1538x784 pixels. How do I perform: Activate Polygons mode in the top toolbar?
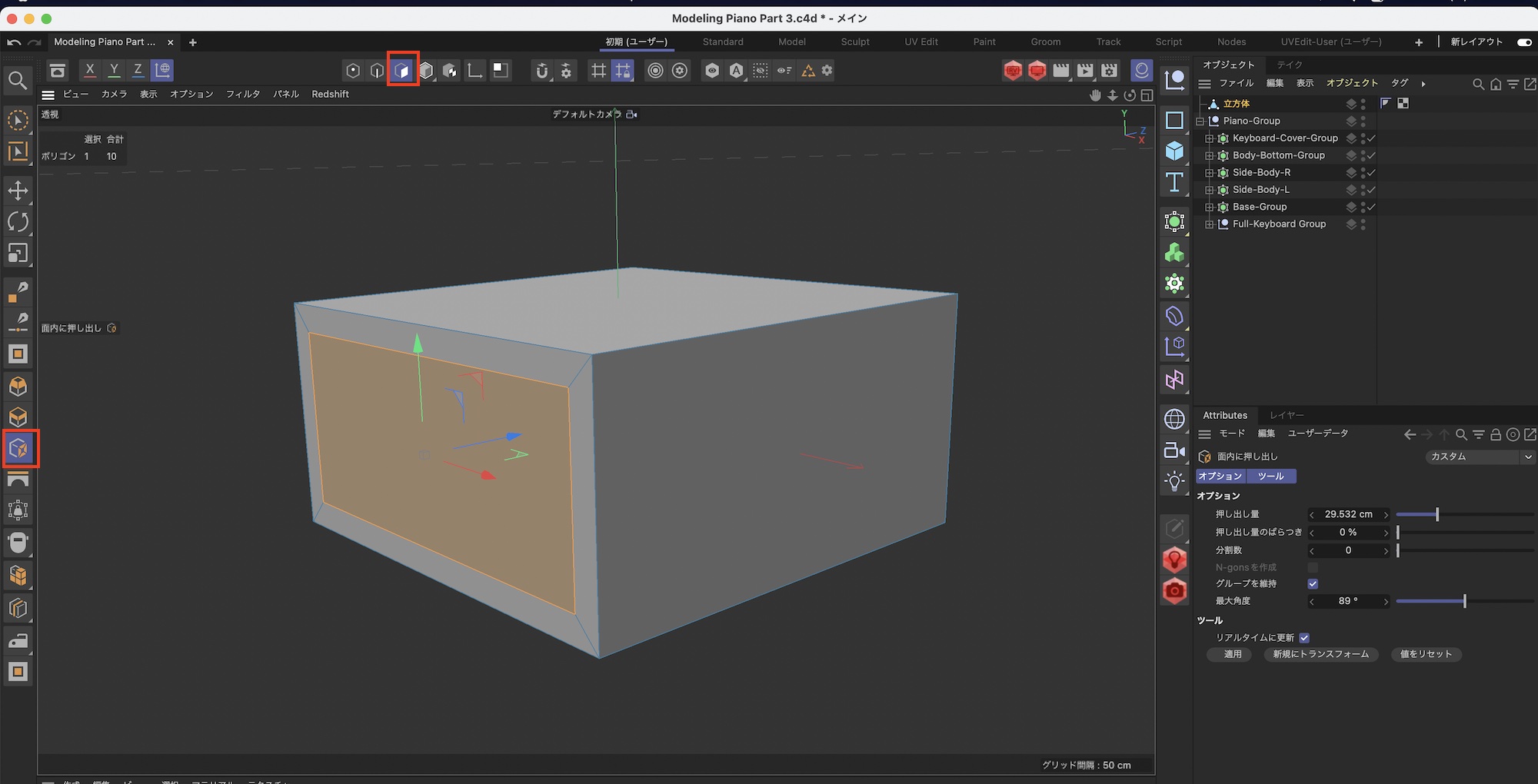[x=402, y=71]
